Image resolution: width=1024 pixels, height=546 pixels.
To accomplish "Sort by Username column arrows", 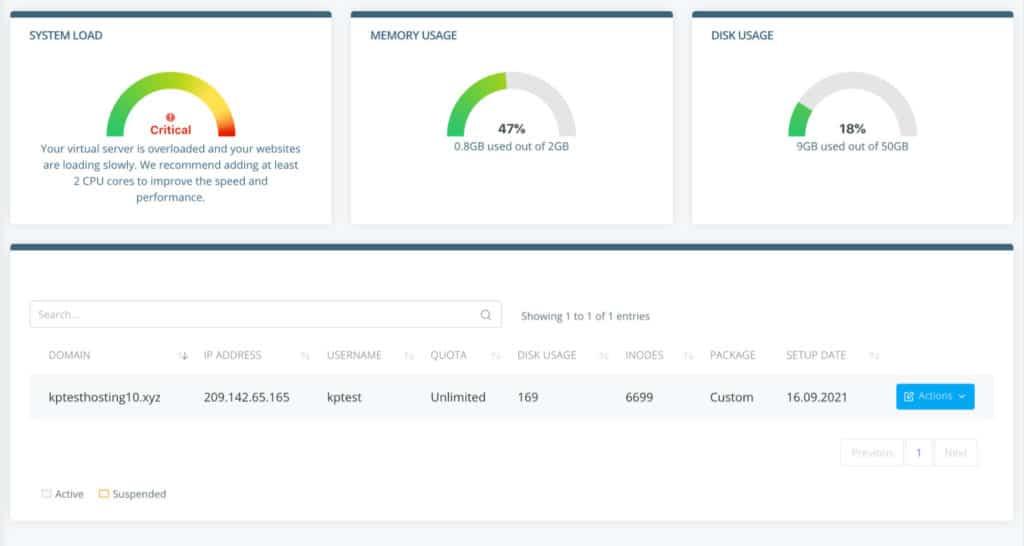I will click(x=409, y=355).
